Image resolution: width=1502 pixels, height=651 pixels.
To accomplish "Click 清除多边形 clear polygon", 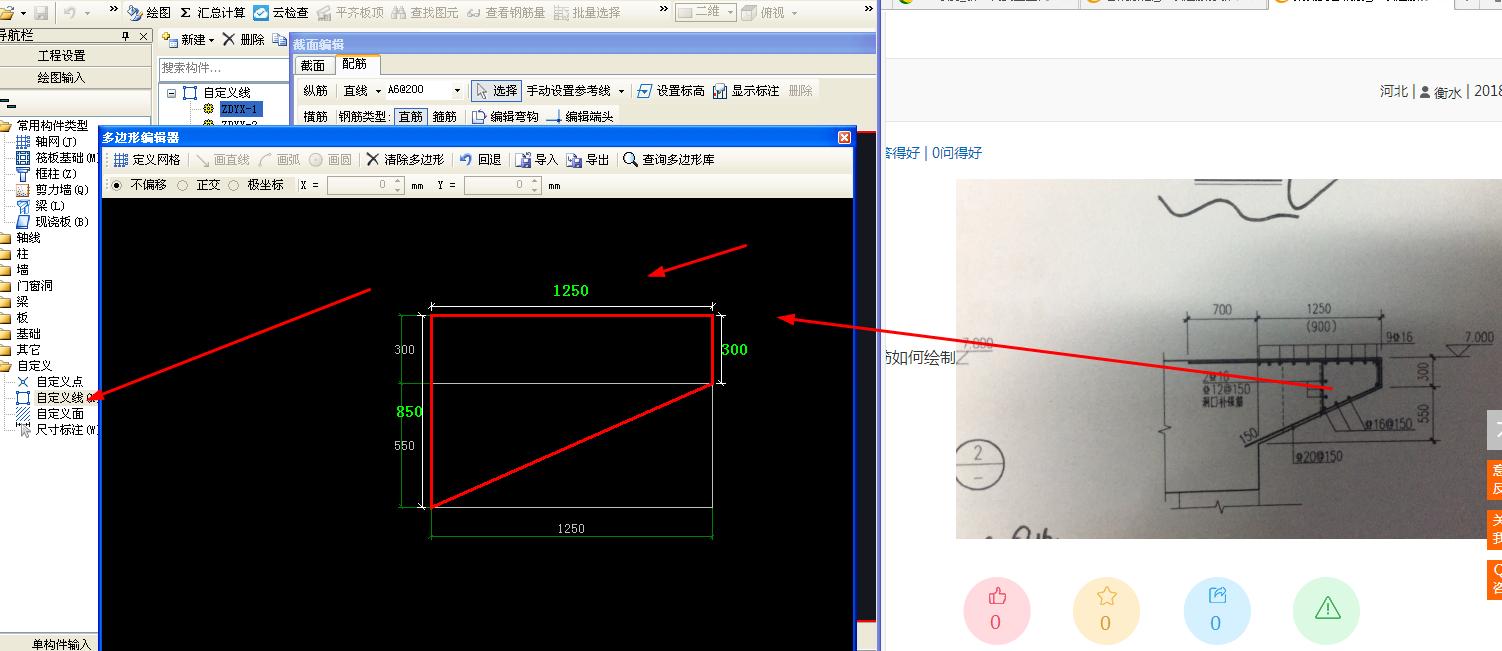I will (x=405, y=159).
